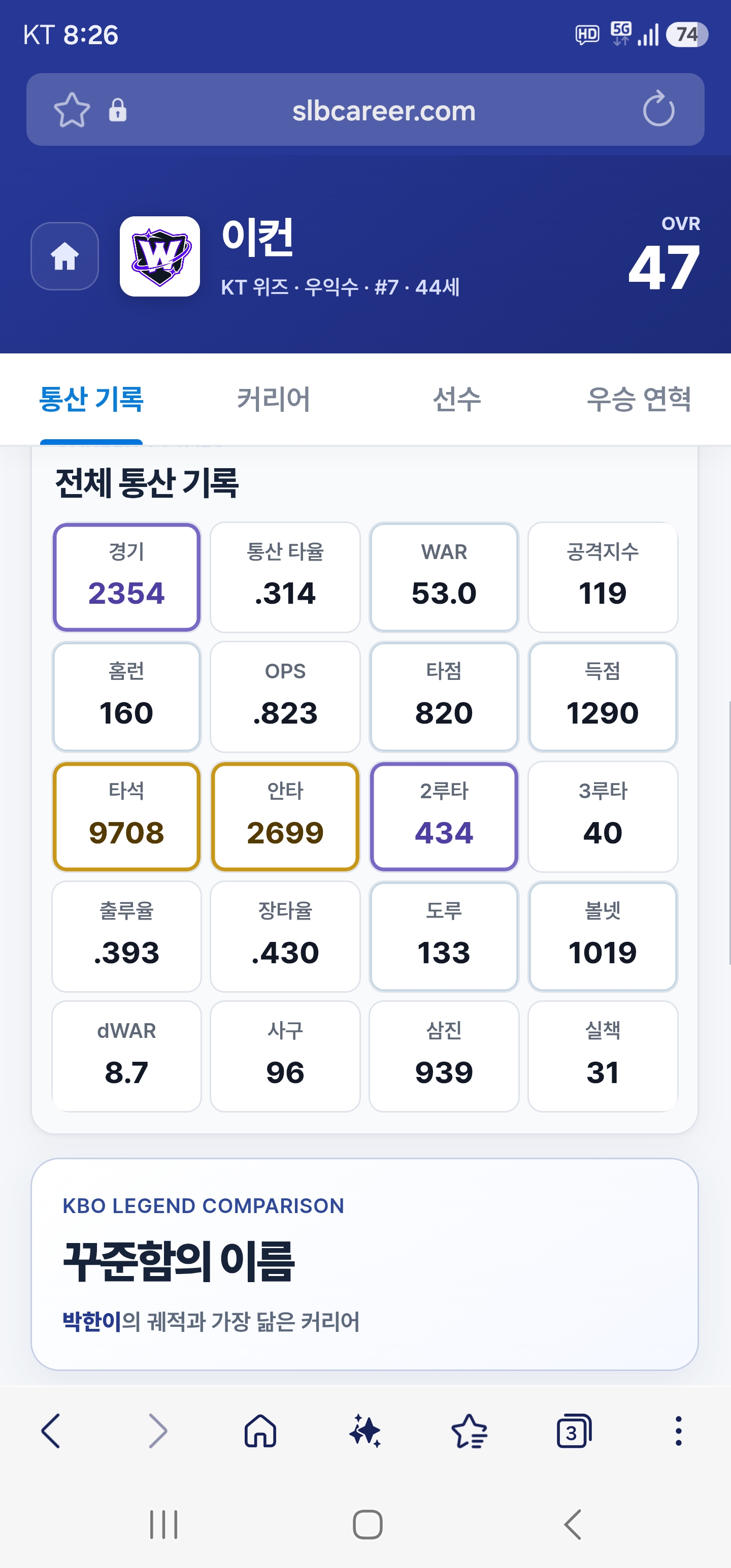
Task: Open the site home button beside team logo
Action: tap(64, 256)
